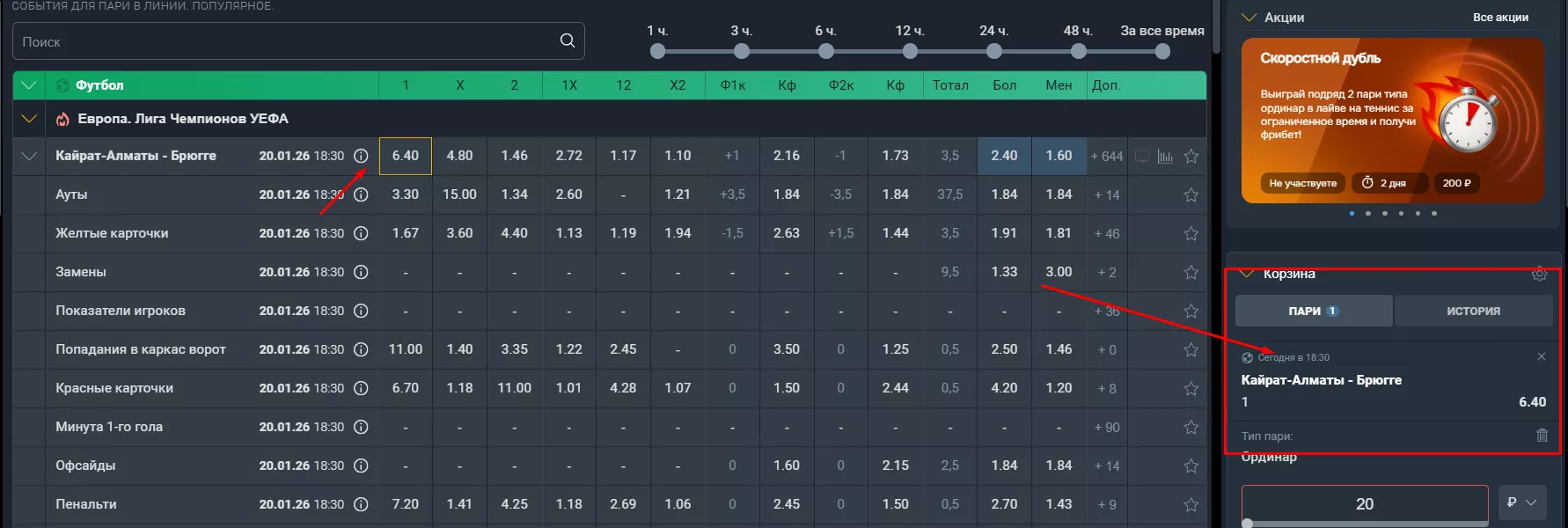The height and width of the screenshot is (528, 1568).
Task: Click the search magnifier icon
Action: (568, 40)
